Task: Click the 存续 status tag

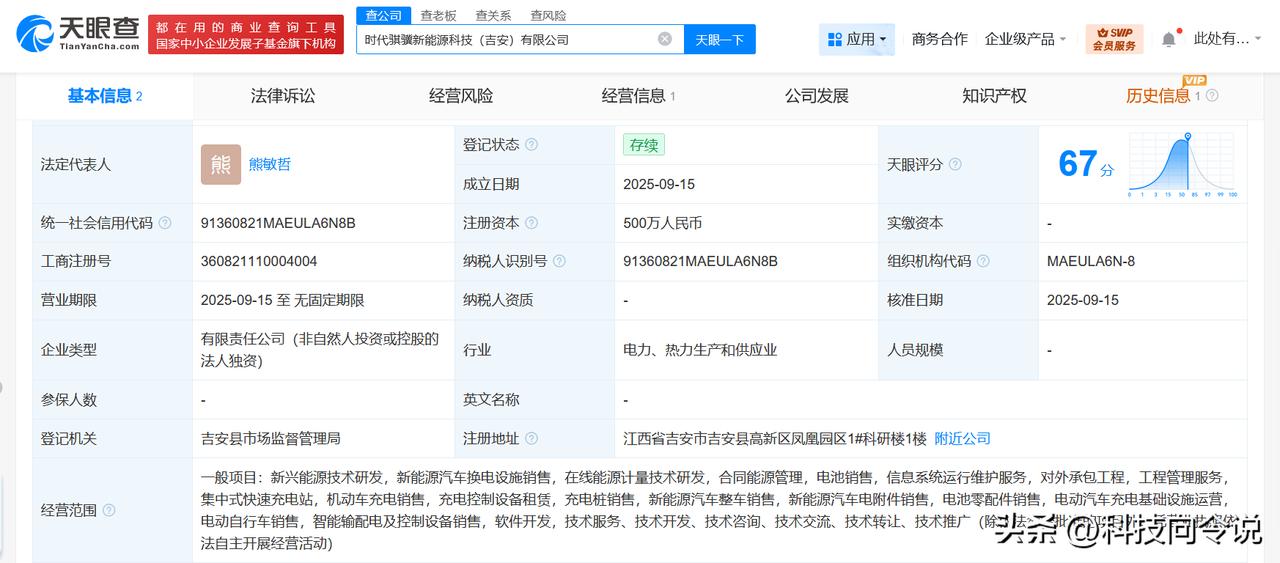Action: point(643,145)
